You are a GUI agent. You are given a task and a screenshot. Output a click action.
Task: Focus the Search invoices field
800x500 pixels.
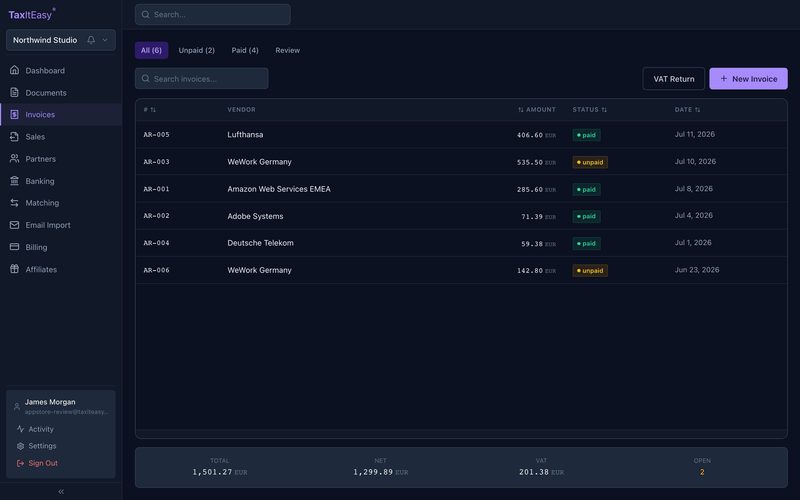click(x=202, y=79)
